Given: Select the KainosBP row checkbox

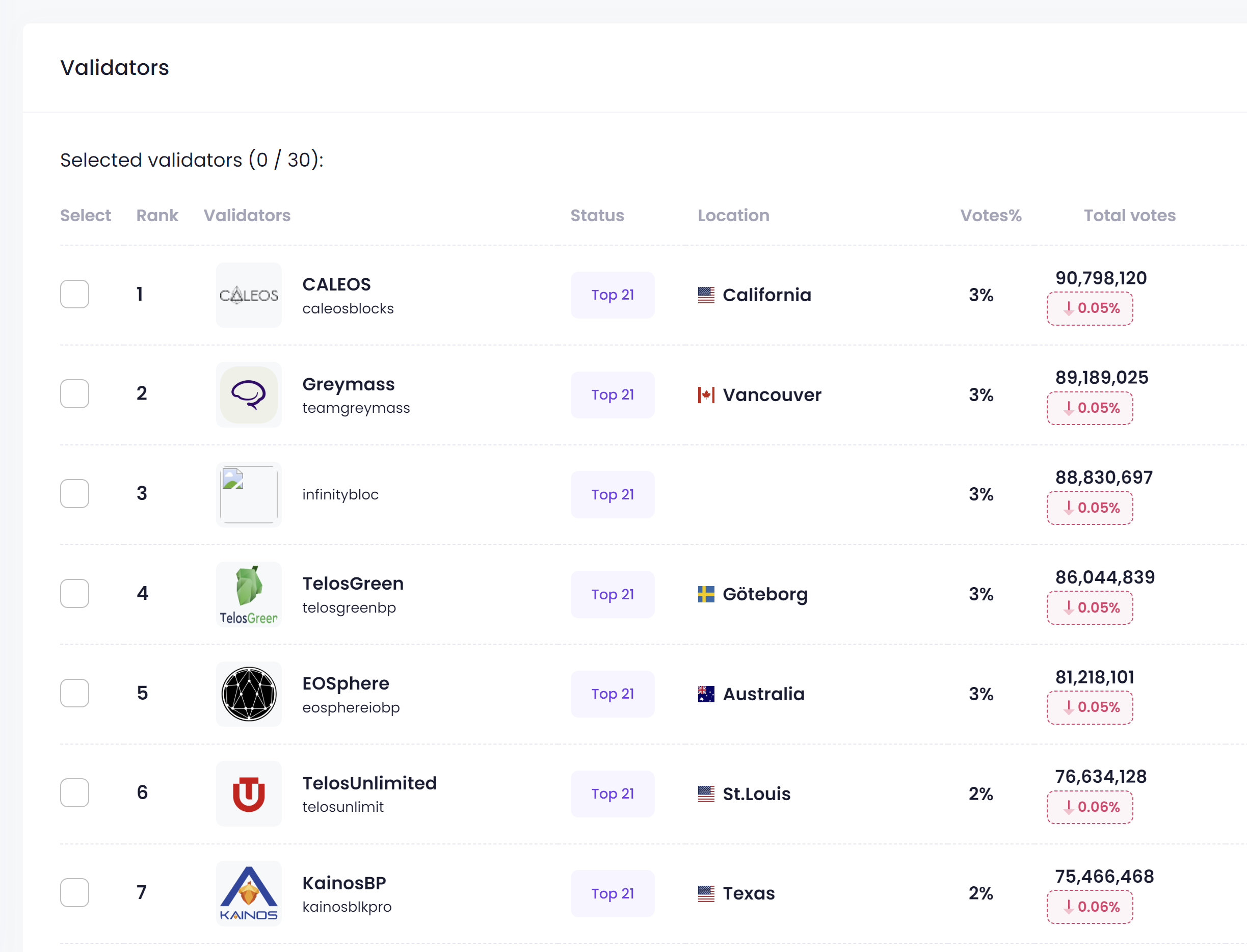Looking at the screenshot, I should 75,892.
